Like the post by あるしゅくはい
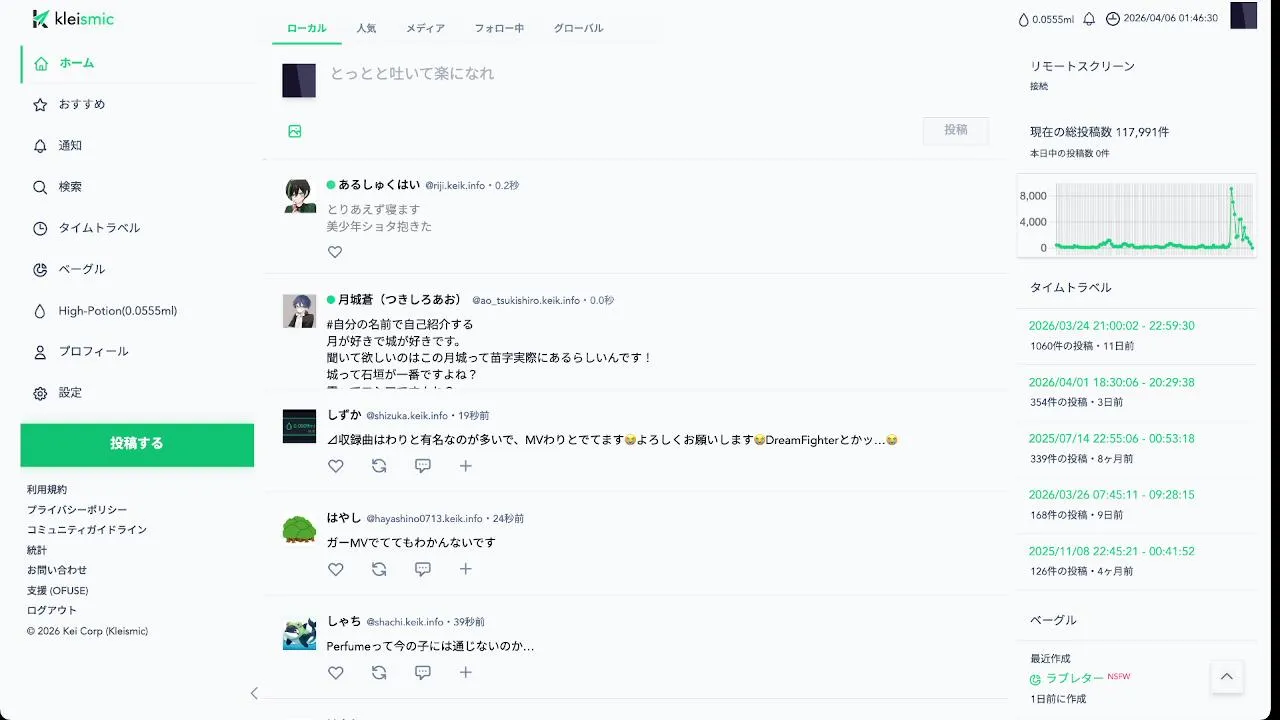This screenshot has height=720, width=1280. tap(335, 252)
